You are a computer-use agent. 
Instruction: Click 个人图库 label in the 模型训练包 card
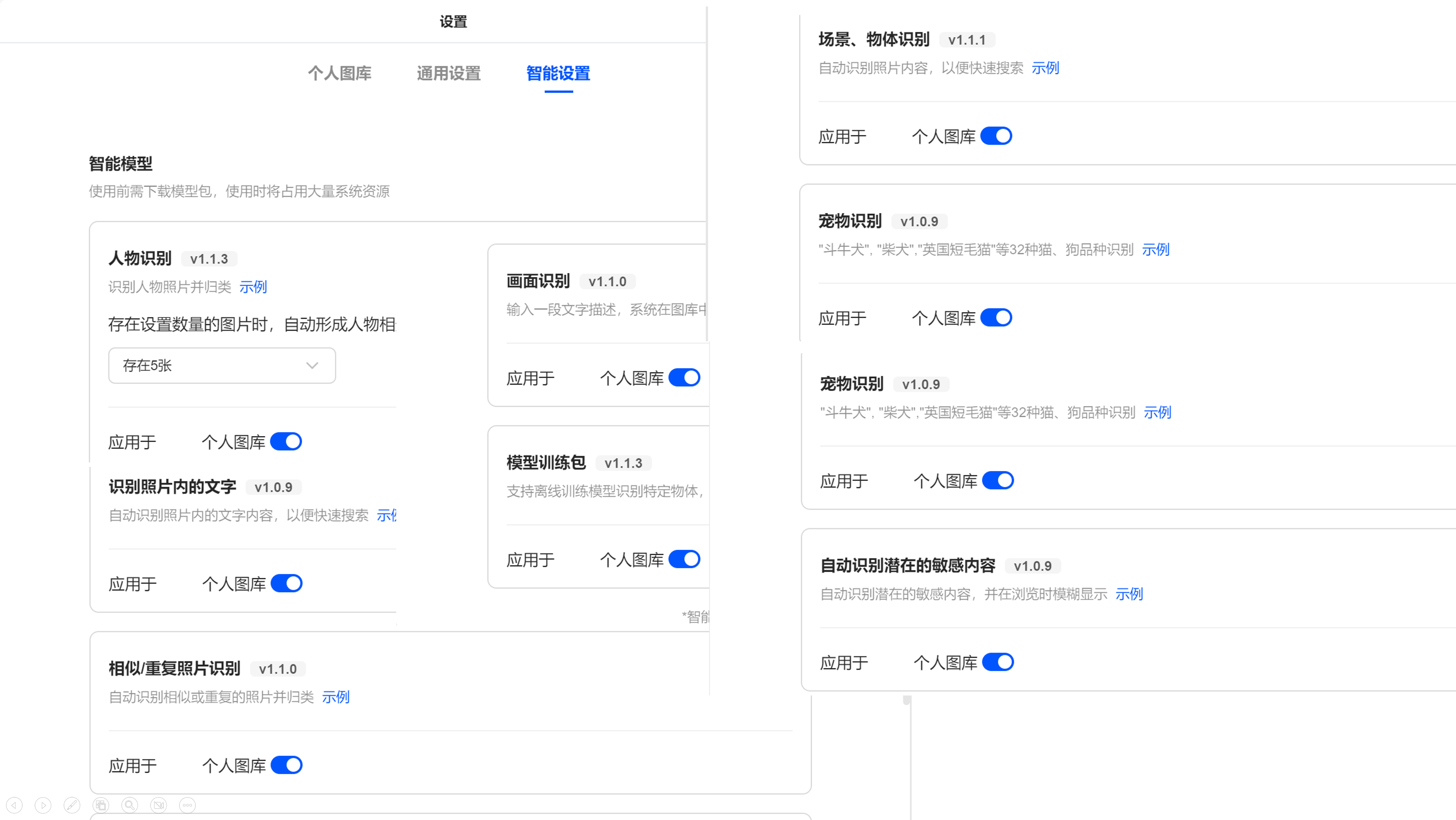coord(632,560)
